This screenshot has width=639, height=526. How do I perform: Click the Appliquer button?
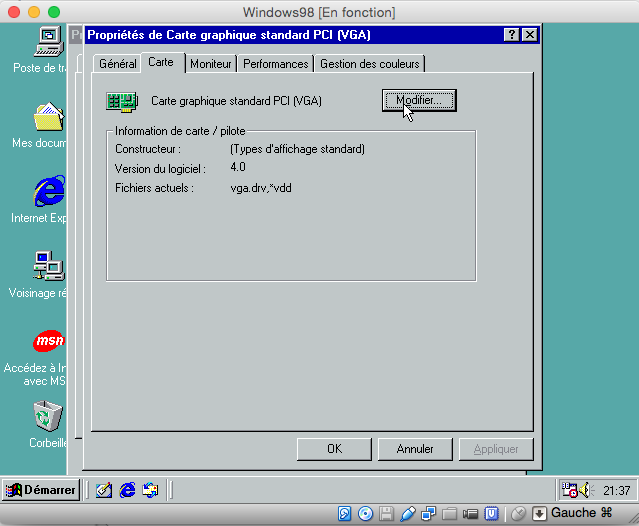pyautogui.click(x=496, y=449)
